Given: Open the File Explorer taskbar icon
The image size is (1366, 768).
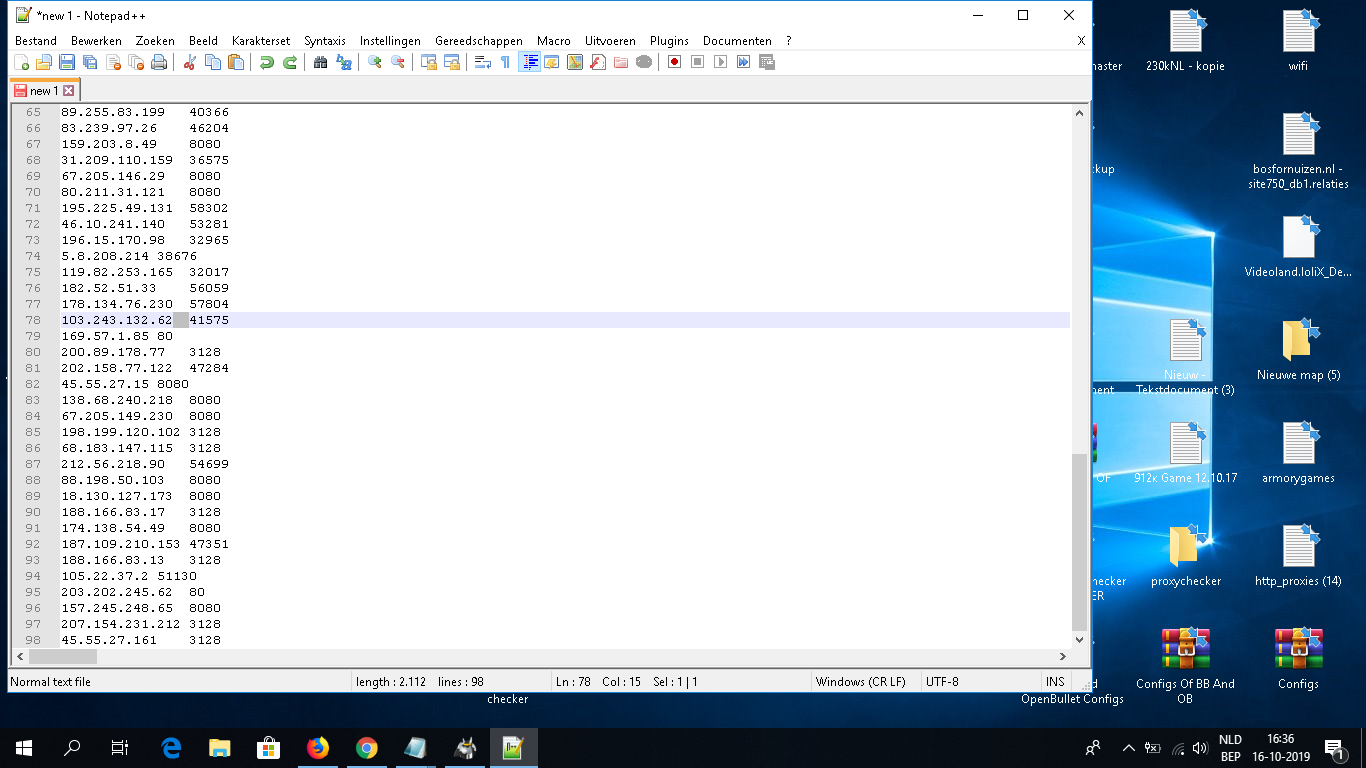Looking at the screenshot, I should [x=220, y=748].
